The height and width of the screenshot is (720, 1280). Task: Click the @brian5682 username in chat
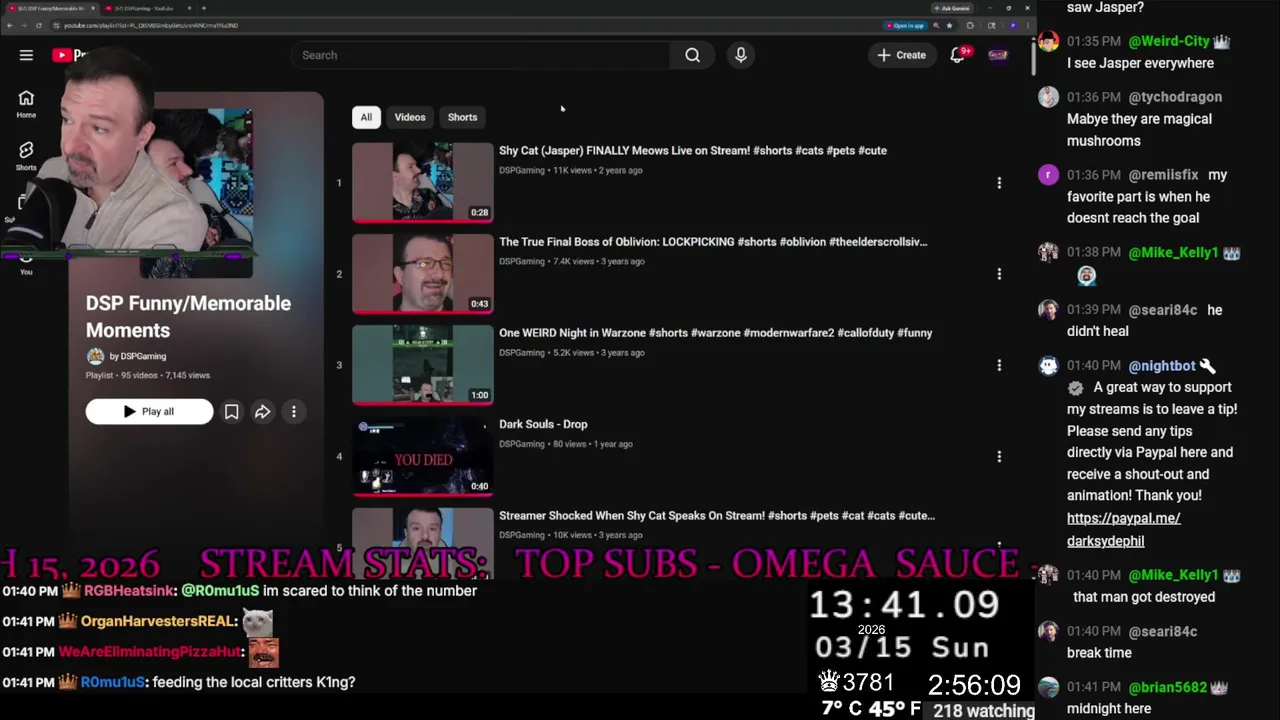click(x=1169, y=688)
